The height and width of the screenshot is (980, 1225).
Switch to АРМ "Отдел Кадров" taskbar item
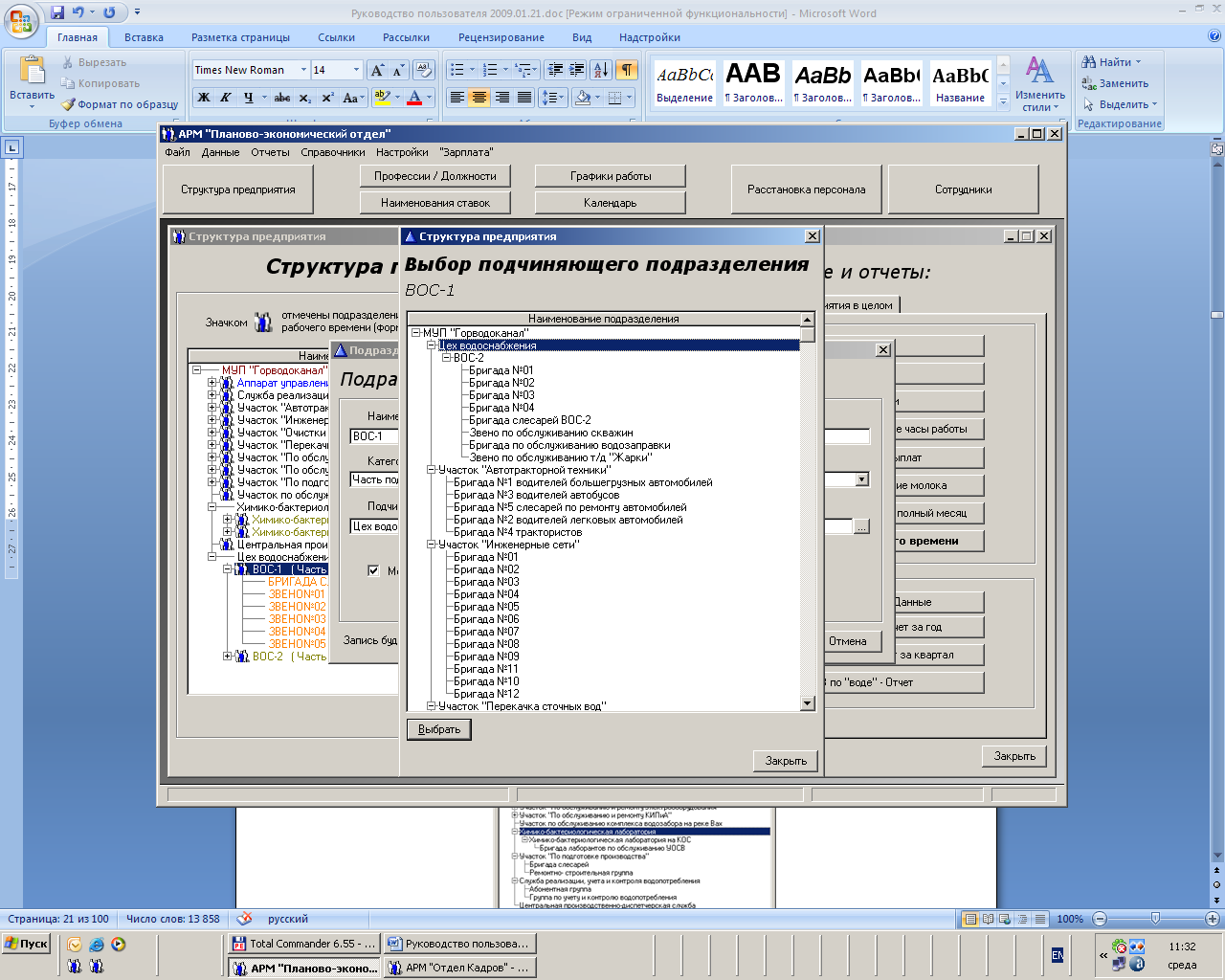click(459, 968)
